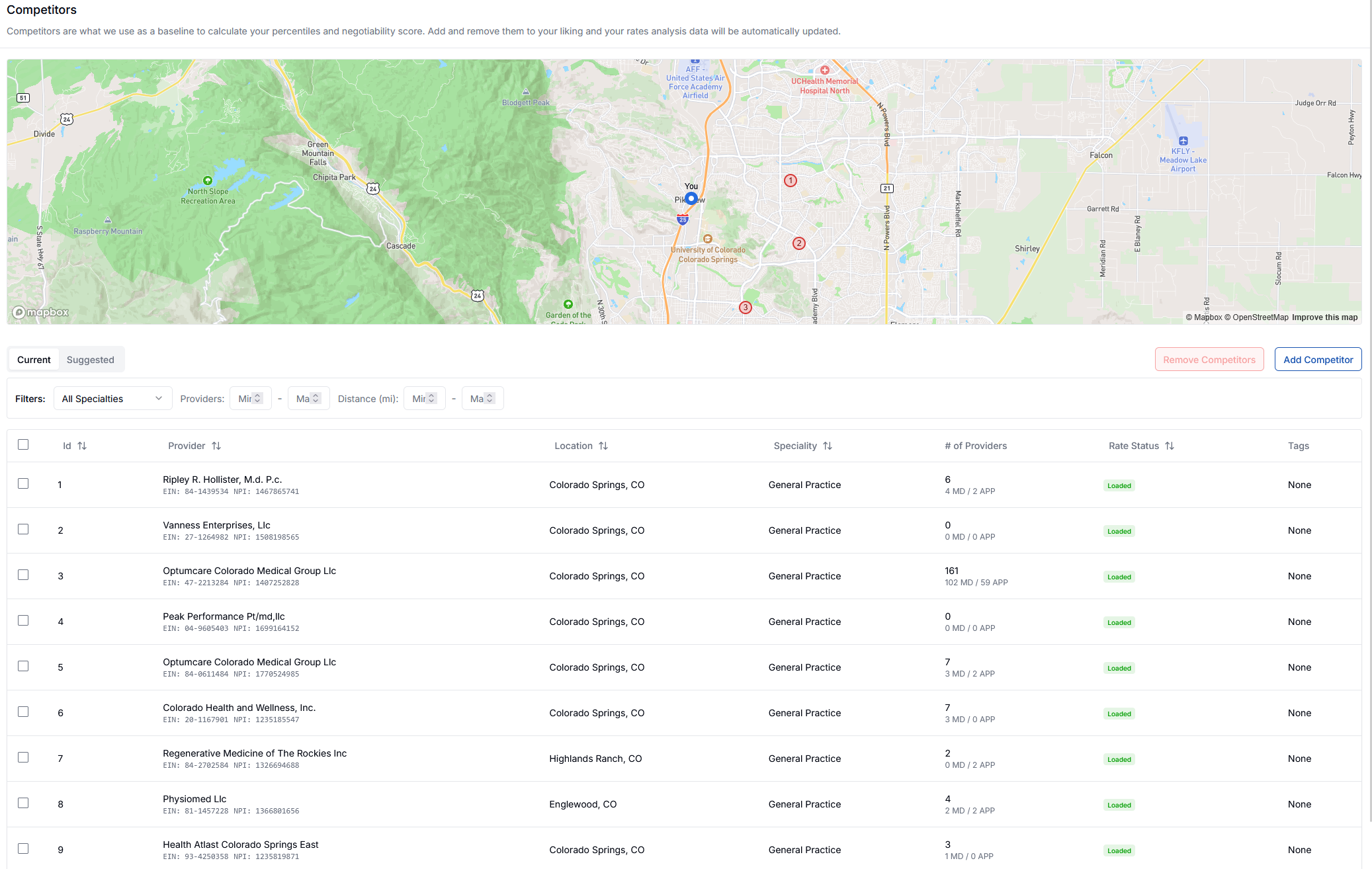Sort by Speciality column arrows
This screenshot has width=1372, height=869.
click(x=828, y=446)
